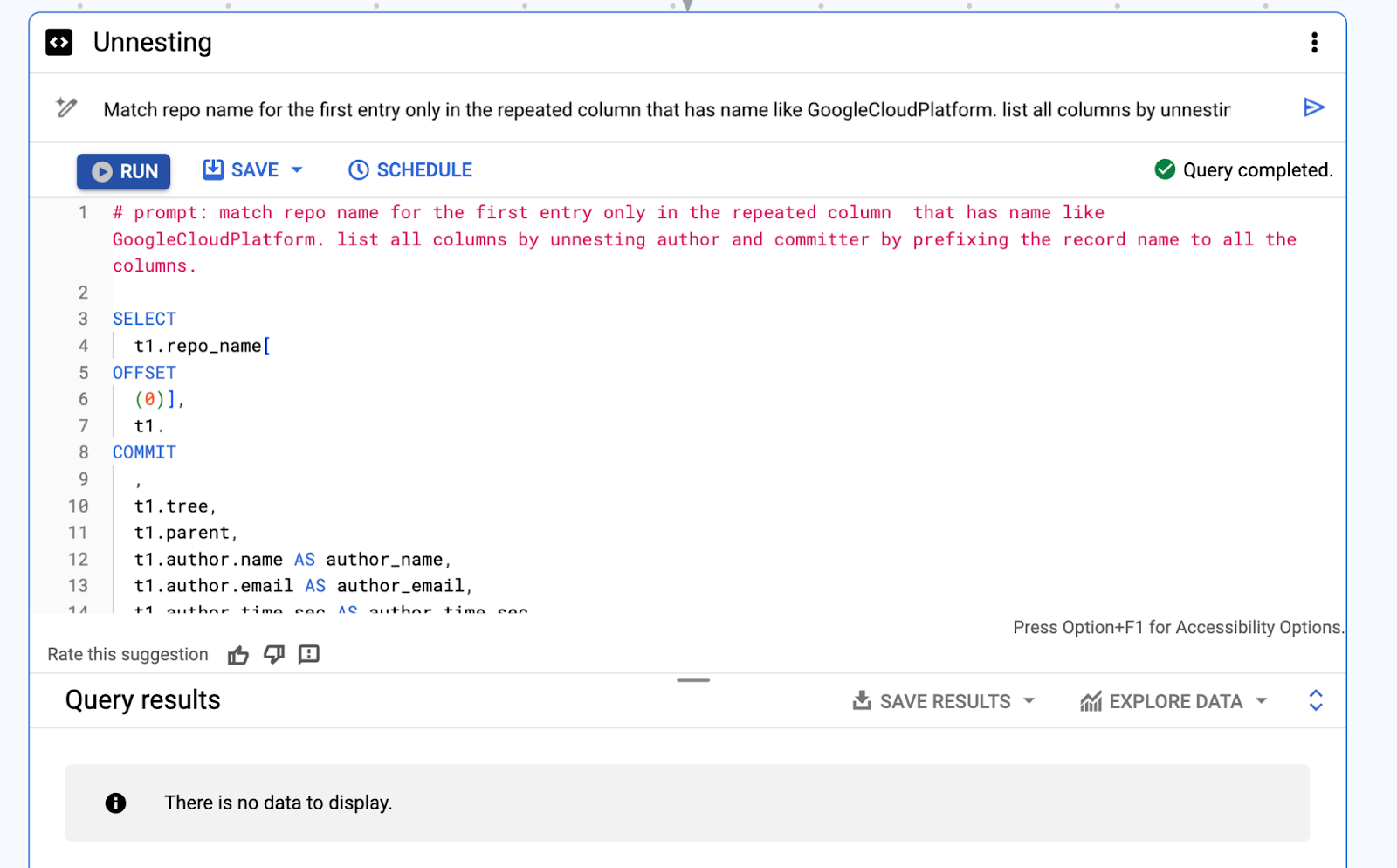Open the SCHEDULE option
This screenshot has height=868, width=1397.
pyautogui.click(x=410, y=170)
